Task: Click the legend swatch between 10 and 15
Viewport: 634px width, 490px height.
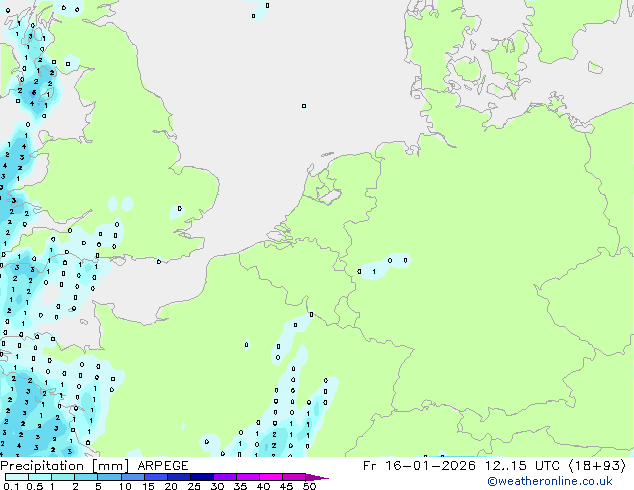Action: (133, 477)
